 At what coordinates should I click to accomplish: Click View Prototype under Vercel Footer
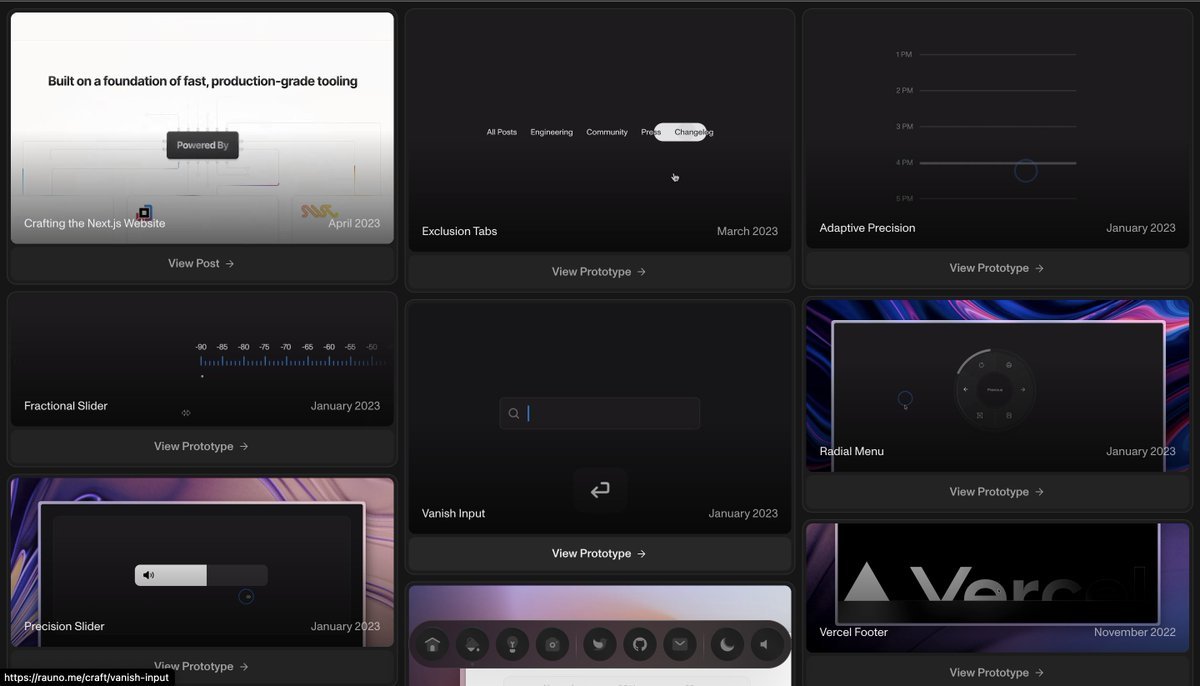pyautogui.click(x=996, y=673)
